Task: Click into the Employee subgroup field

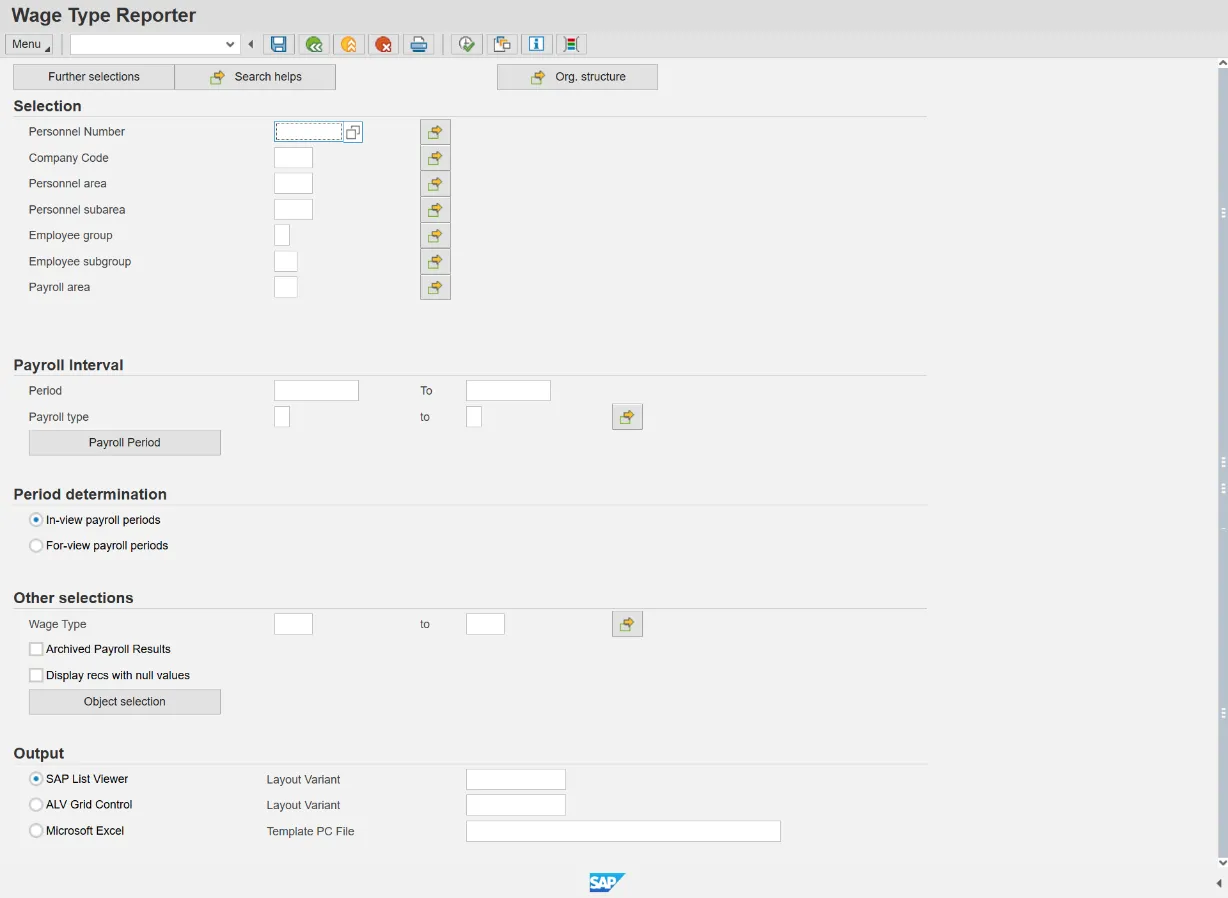Action: (x=286, y=262)
